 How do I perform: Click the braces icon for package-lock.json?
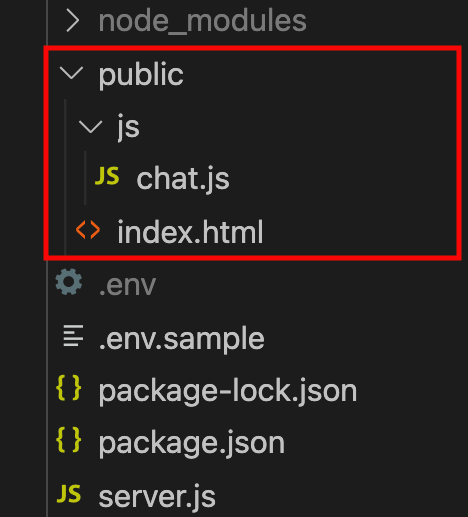coord(69,388)
